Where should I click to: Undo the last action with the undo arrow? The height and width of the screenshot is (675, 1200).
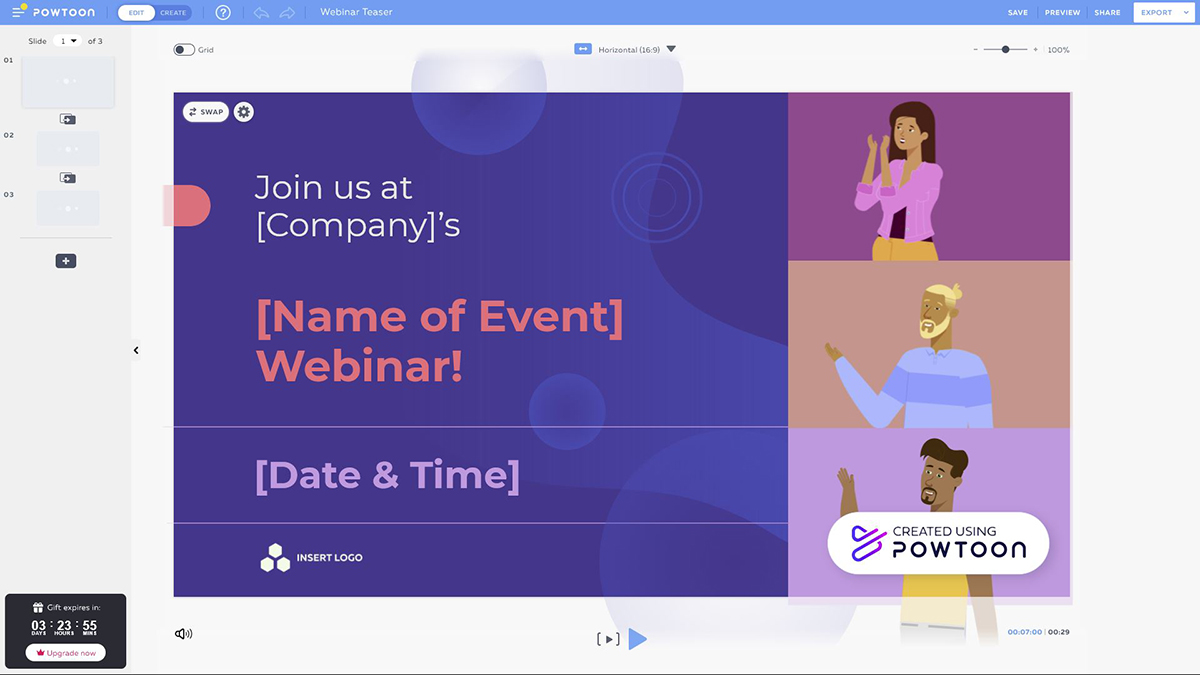coord(261,13)
